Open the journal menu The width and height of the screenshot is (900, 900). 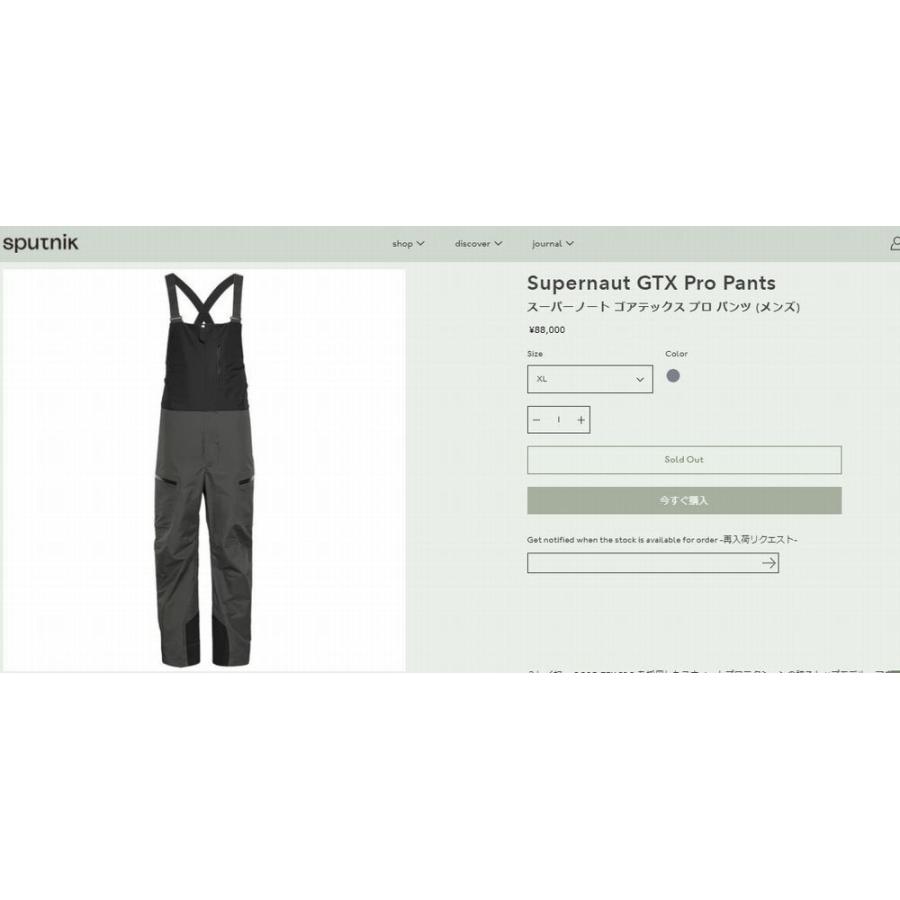(553, 243)
